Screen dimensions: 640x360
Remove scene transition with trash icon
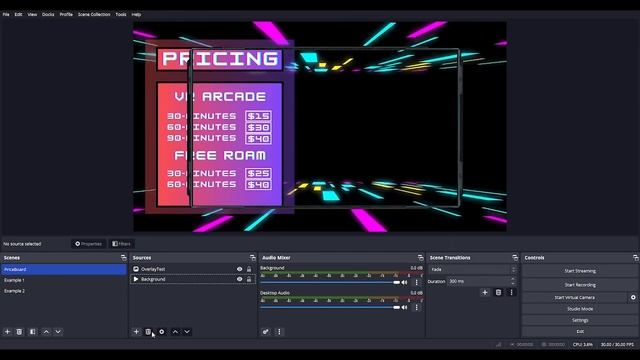pyautogui.click(x=498, y=292)
